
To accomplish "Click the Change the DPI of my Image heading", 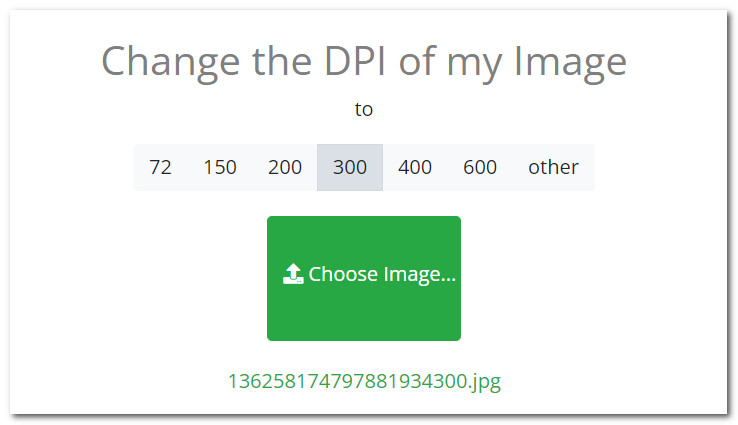I will point(364,62).
